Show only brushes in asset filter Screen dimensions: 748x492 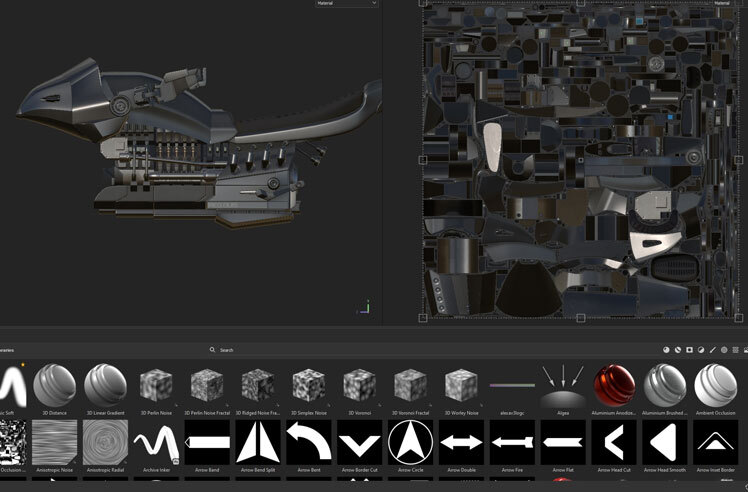[x=712, y=350]
